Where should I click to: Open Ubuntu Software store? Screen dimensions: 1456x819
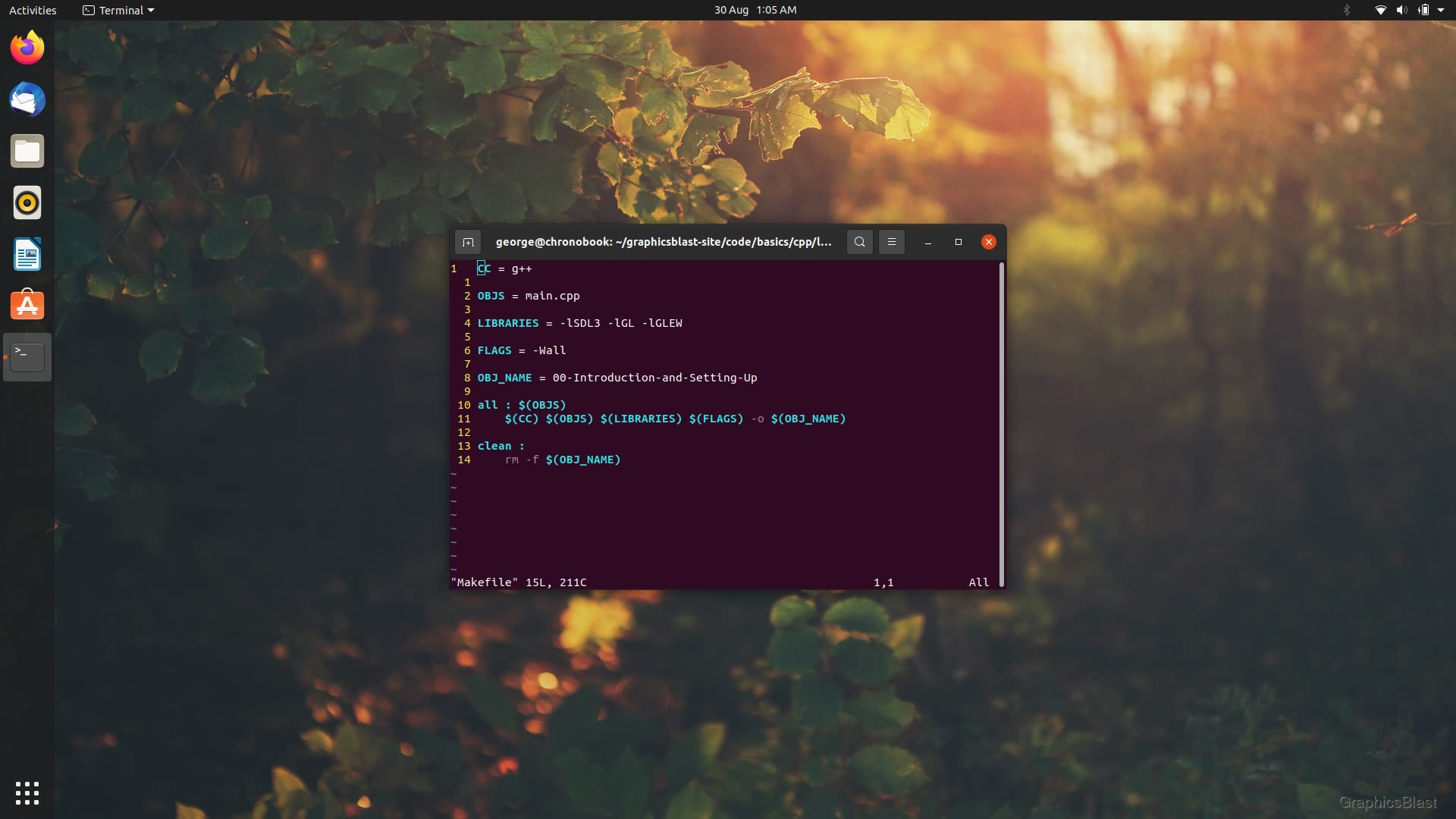27,306
